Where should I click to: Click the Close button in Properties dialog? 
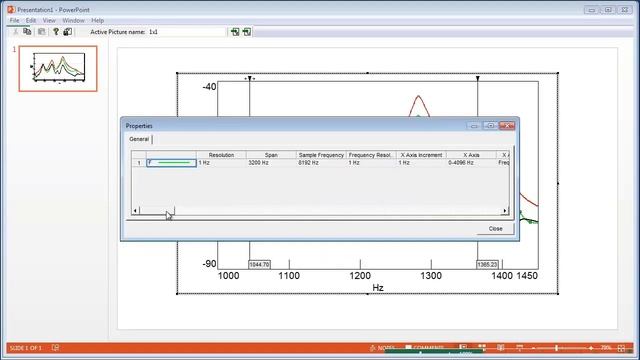[496, 229]
